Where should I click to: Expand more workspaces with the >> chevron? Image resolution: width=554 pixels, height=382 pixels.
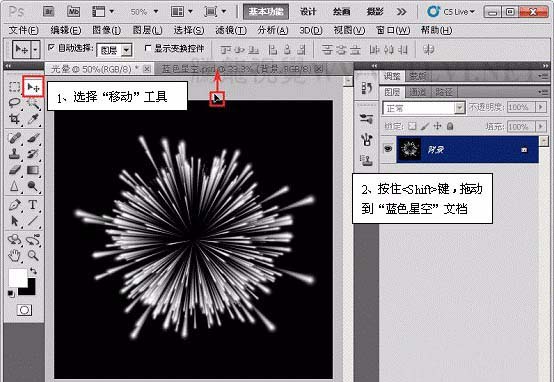[x=401, y=12]
